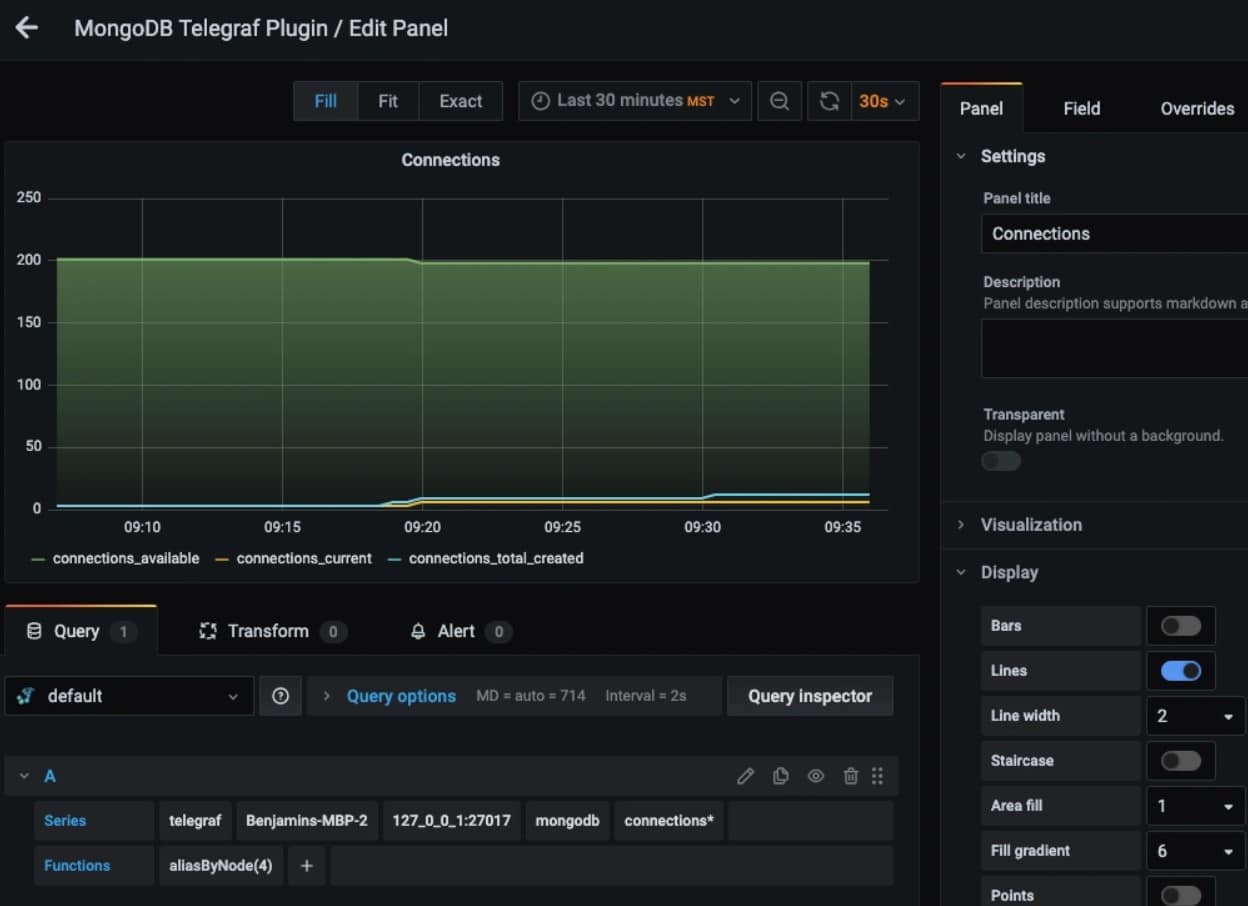
Task: Enable Points display
Action: 1181,895
